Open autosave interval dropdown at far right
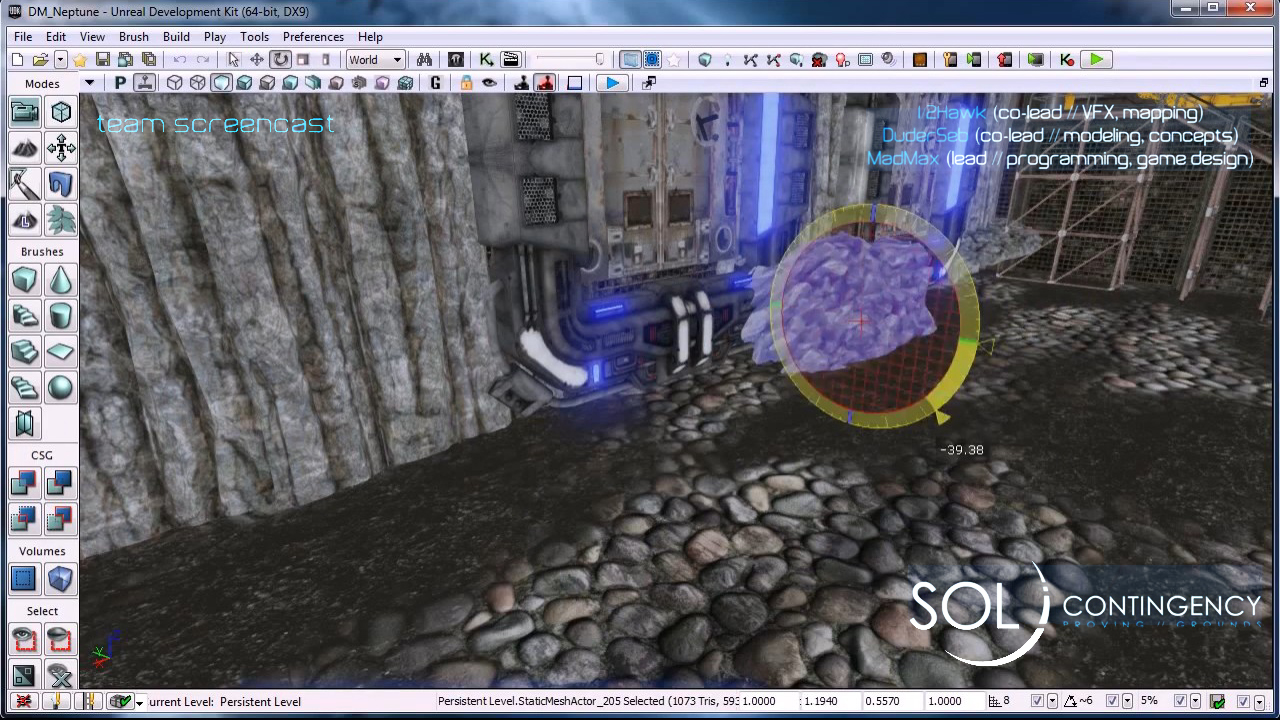Viewport: 1280px width, 720px height. point(1258,701)
